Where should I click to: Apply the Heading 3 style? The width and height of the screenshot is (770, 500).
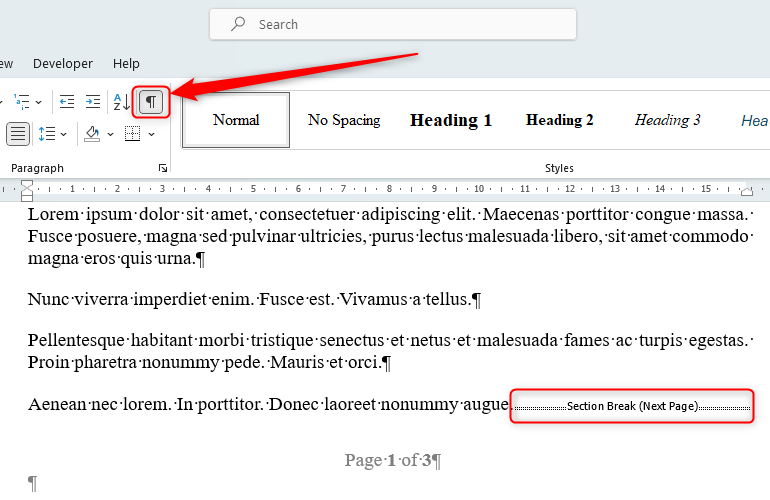click(667, 120)
